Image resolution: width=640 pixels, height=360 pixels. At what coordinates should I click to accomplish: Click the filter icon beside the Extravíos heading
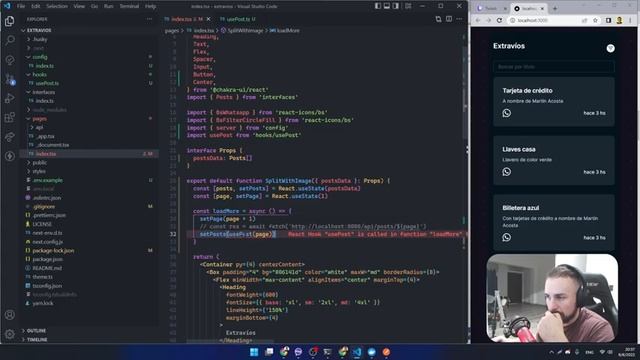click(x=610, y=48)
